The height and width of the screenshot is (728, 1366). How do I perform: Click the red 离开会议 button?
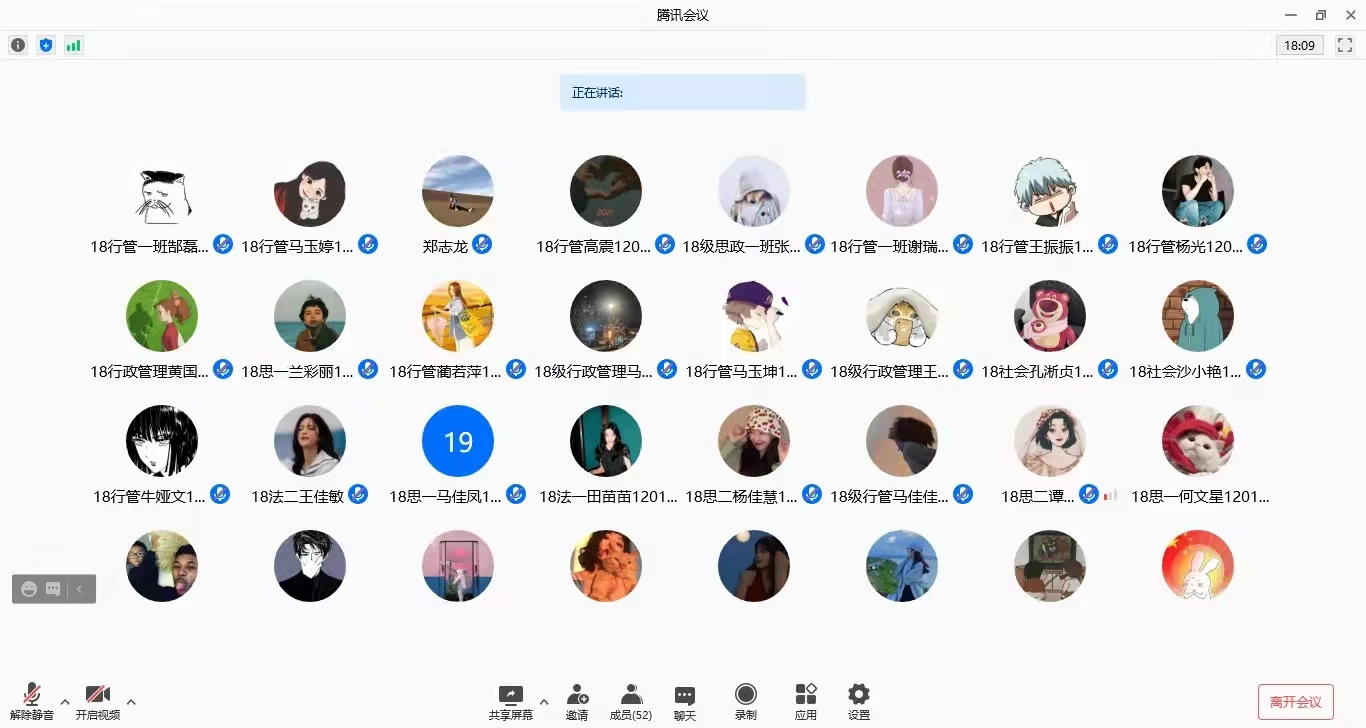(x=1295, y=702)
